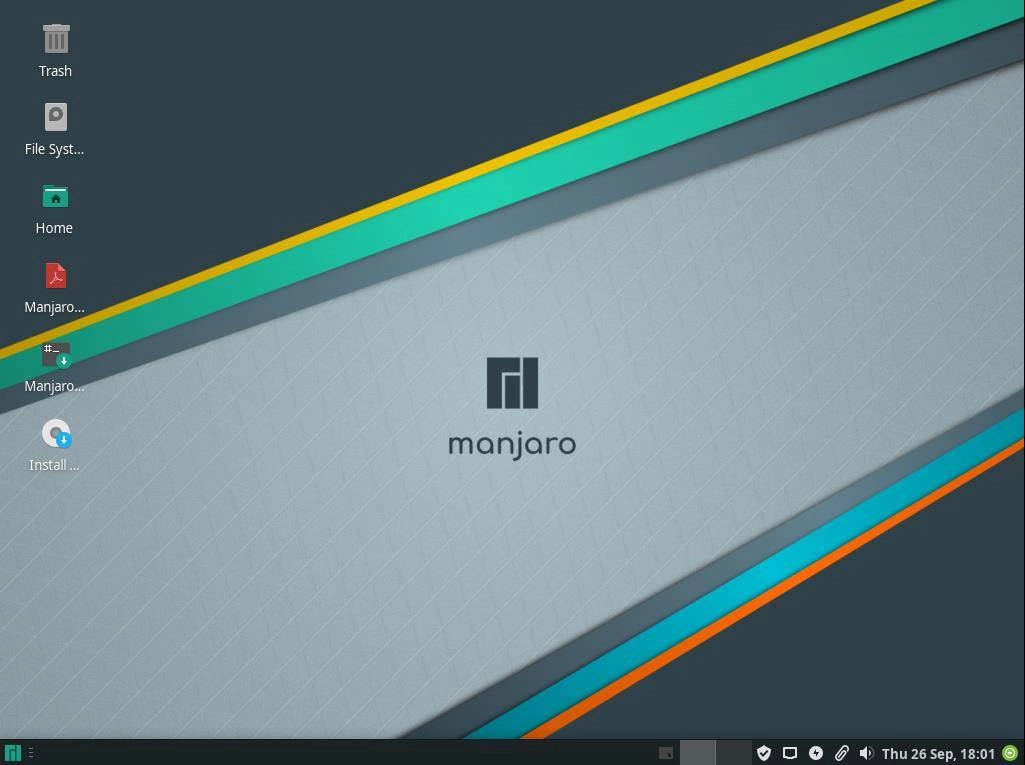The height and width of the screenshot is (765, 1025).
Task: Select the Manjaro terminal installer icon
Action: pyautogui.click(x=56, y=355)
